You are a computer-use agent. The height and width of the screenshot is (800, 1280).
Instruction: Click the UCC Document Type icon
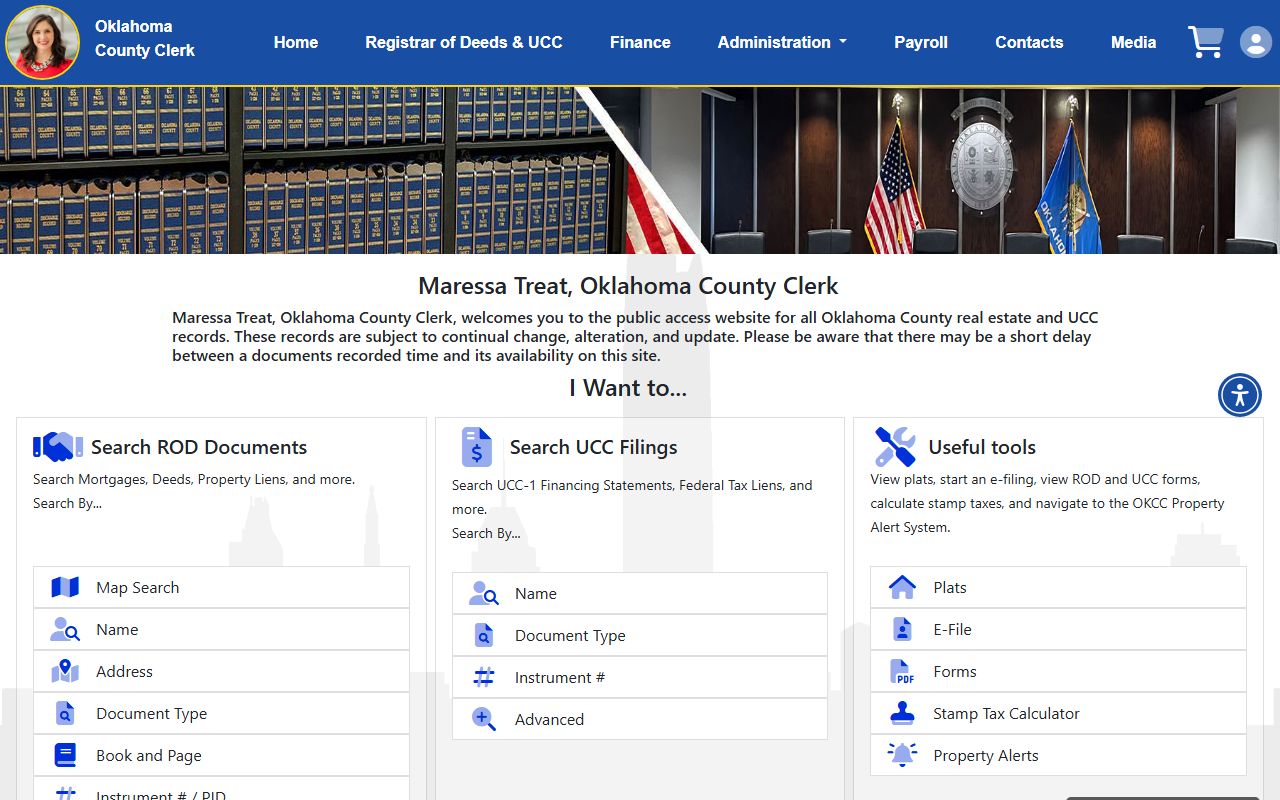[484, 635]
